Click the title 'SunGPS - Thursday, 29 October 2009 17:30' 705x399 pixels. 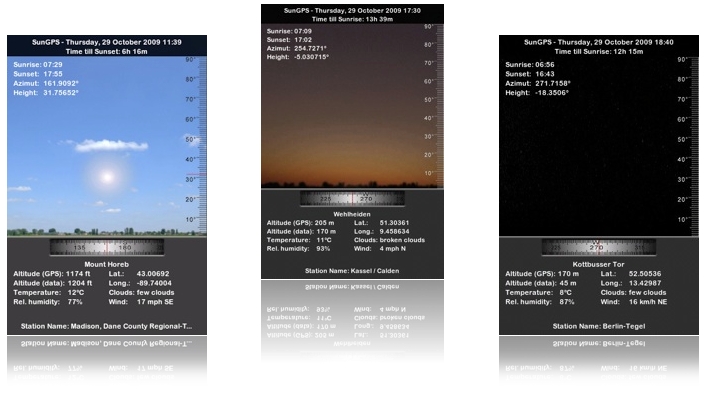[x=352, y=10]
